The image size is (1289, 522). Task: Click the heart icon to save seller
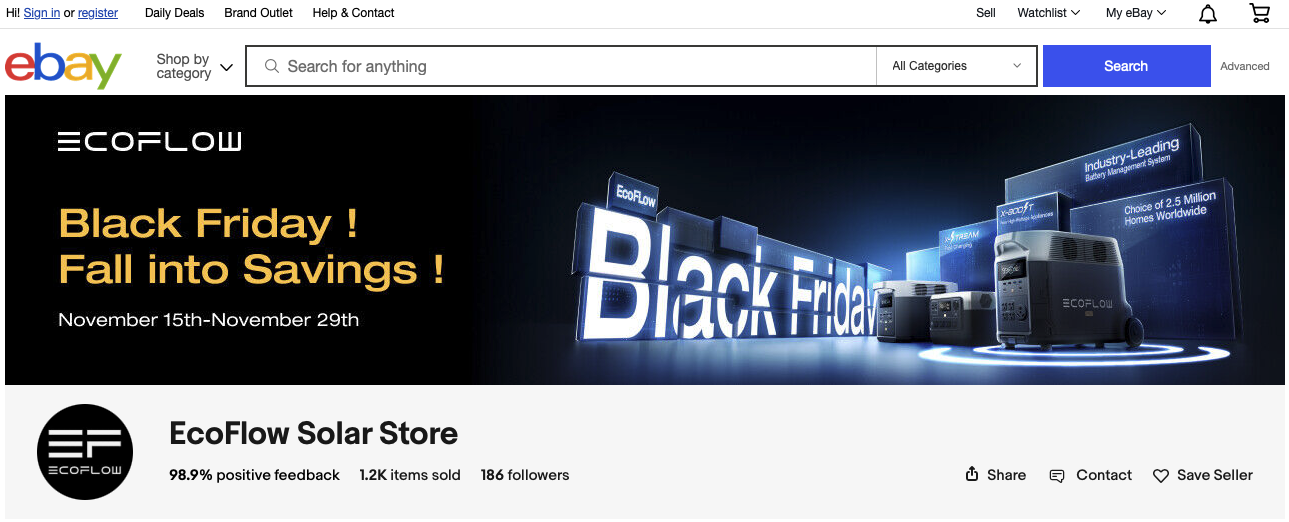pyautogui.click(x=1161, y=476)
